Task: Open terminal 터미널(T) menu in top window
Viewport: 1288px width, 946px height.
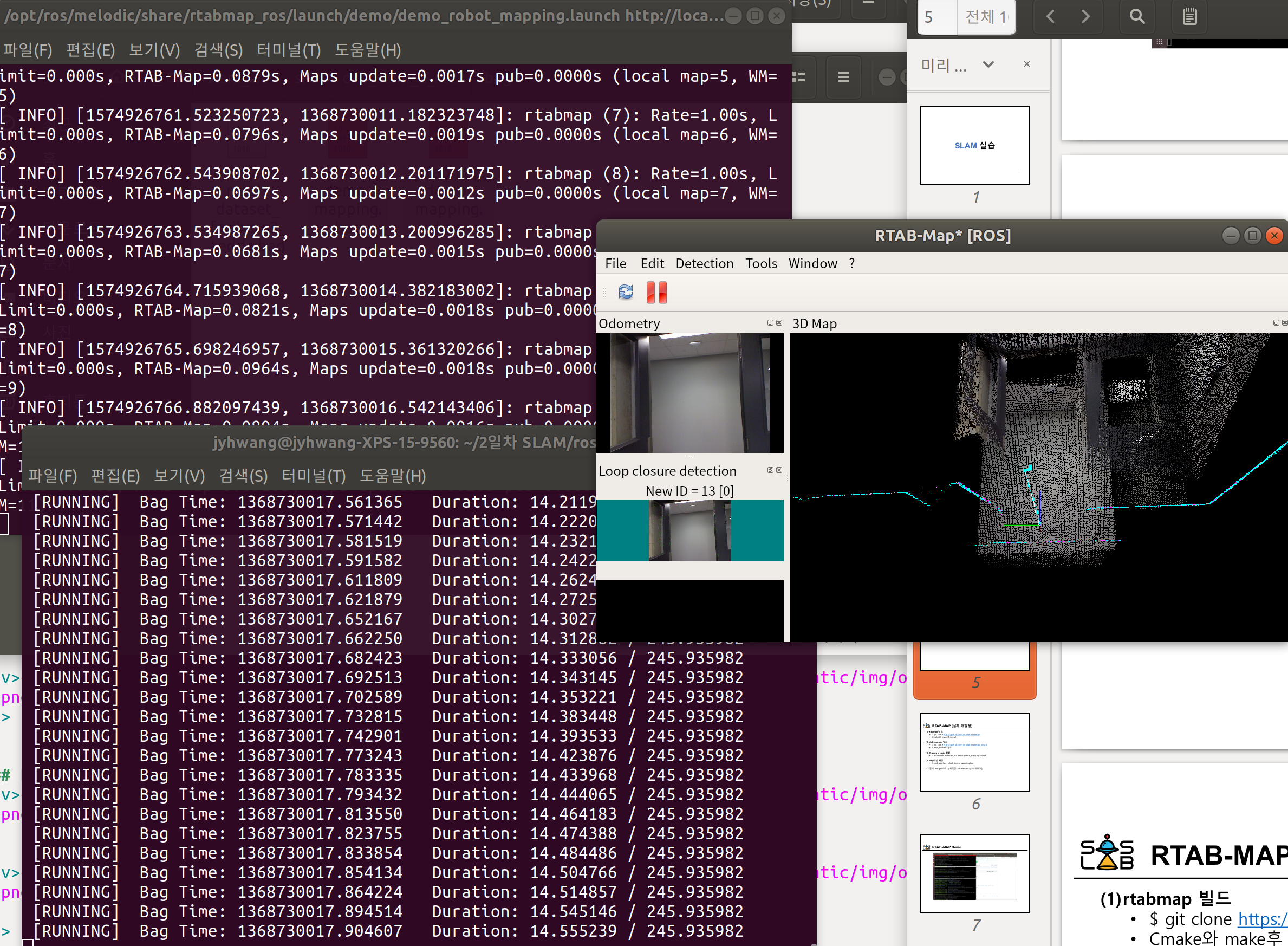Action: click(288, 50)
